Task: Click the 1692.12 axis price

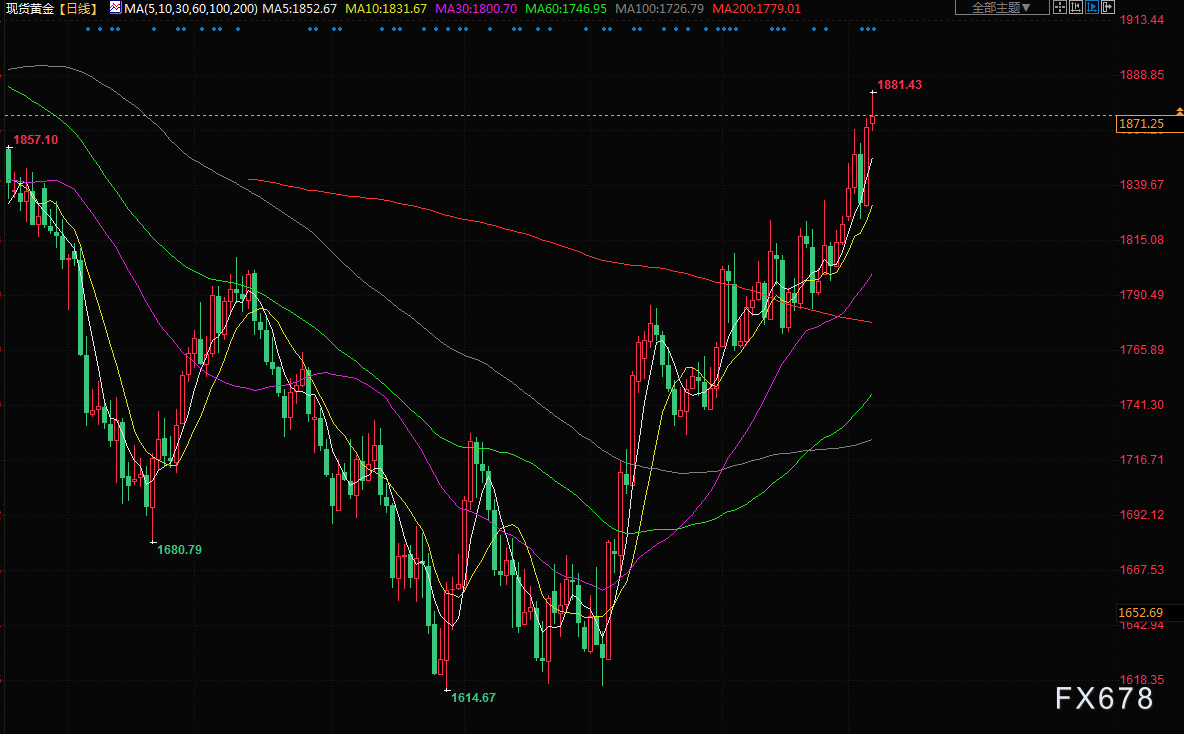Action: click(1142, 515)
